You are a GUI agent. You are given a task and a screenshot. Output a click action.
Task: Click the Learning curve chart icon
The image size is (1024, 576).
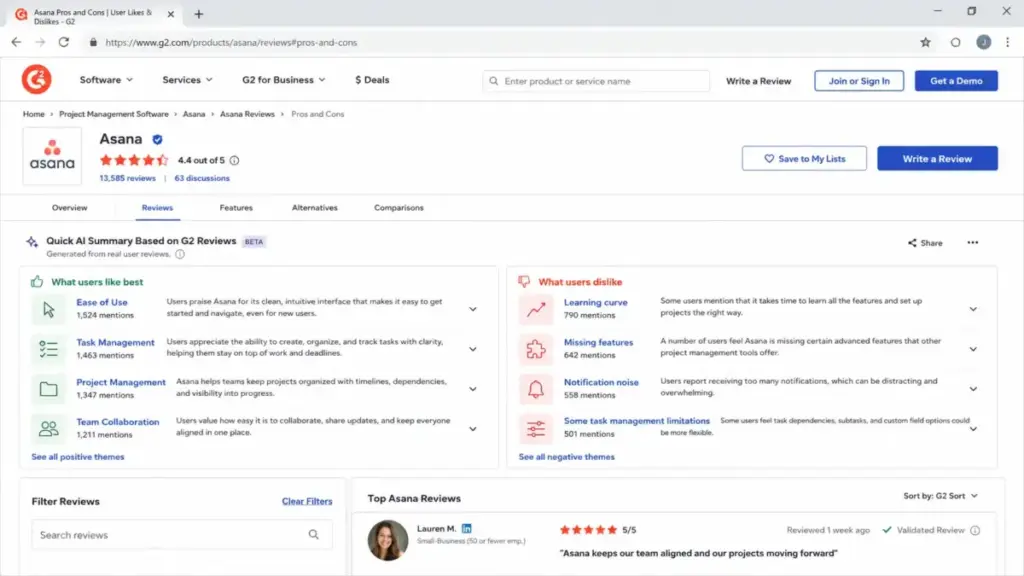point(536,309)
